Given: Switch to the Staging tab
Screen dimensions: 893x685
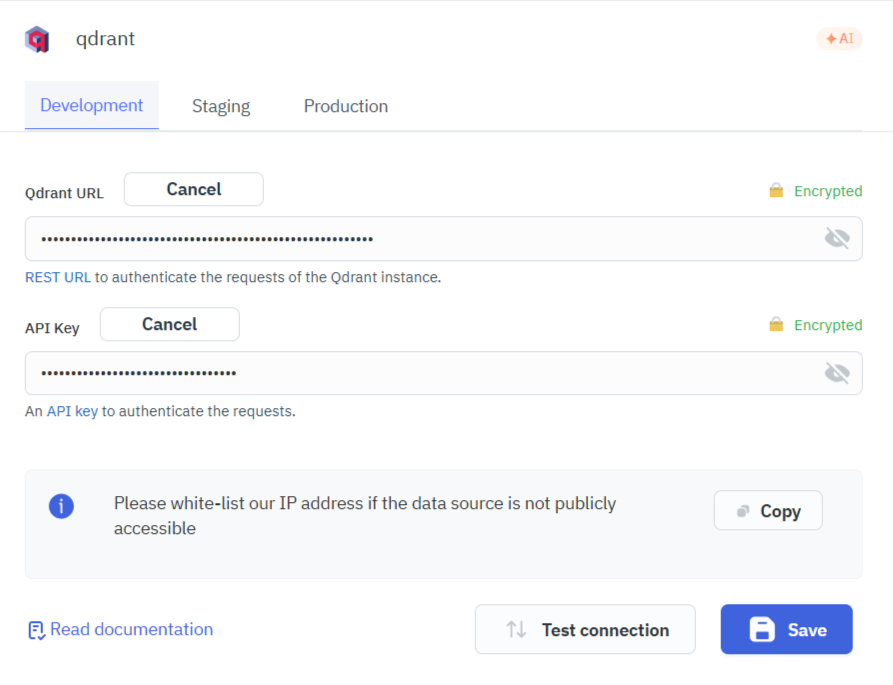Looking at the screenshot, I should pyautogui.click(x=221, y=106).
